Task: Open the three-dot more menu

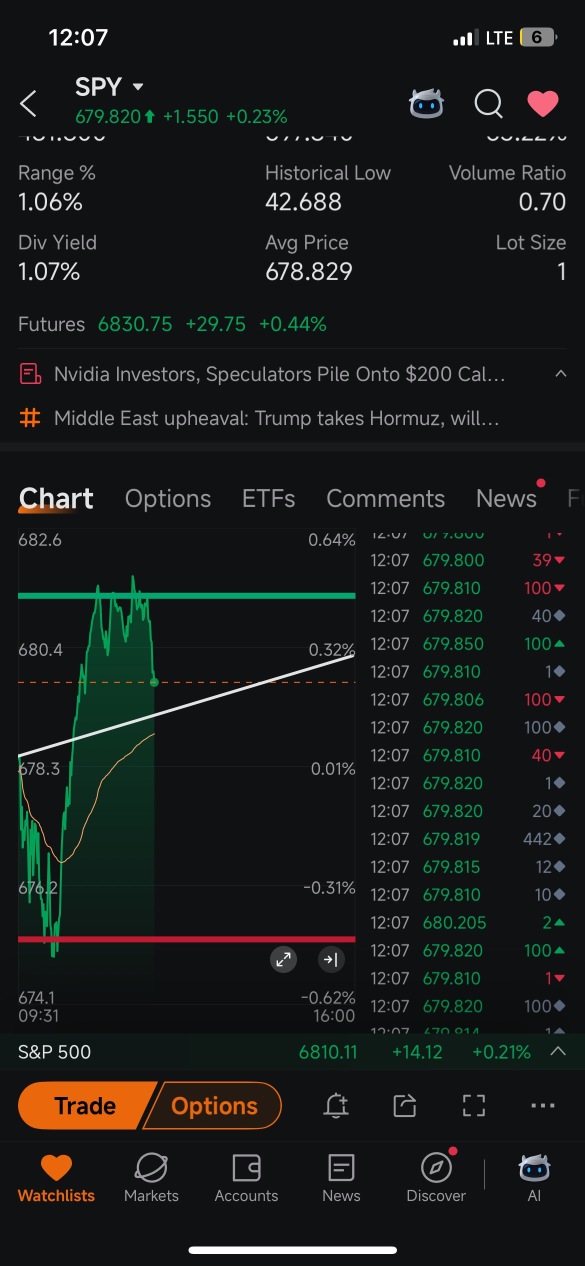Action: tap(543, 1106)
